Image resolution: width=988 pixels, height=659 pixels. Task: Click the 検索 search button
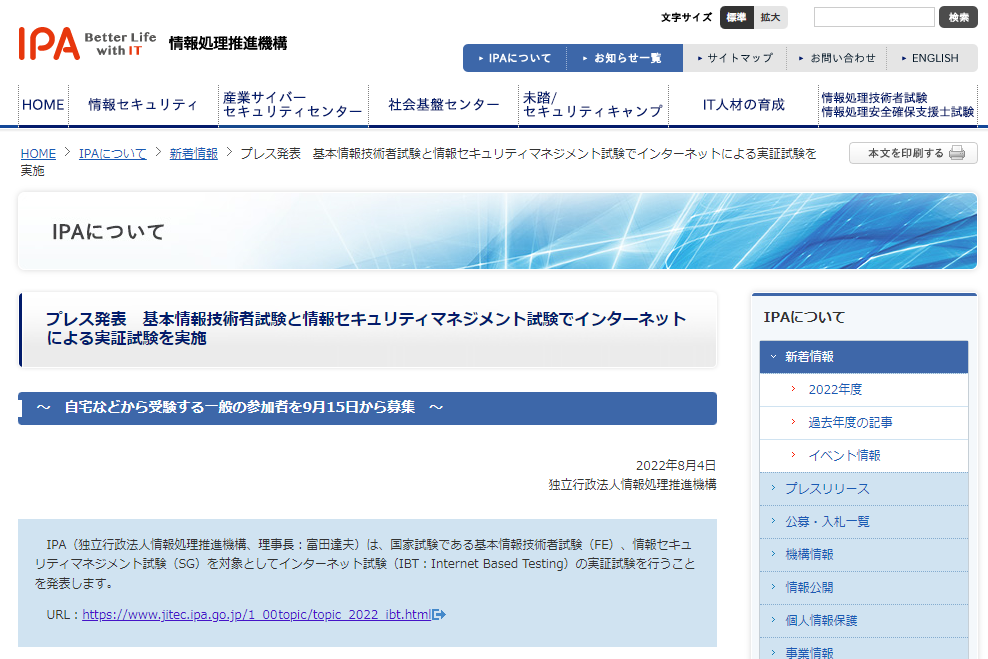[957, 17]
